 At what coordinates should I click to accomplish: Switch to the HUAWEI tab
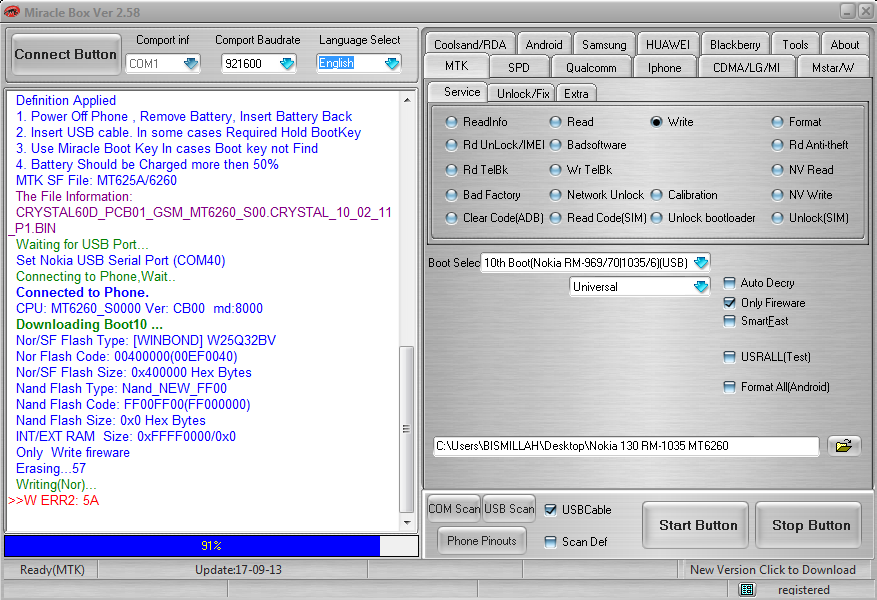pyautogui.click(x=668, y=44)
